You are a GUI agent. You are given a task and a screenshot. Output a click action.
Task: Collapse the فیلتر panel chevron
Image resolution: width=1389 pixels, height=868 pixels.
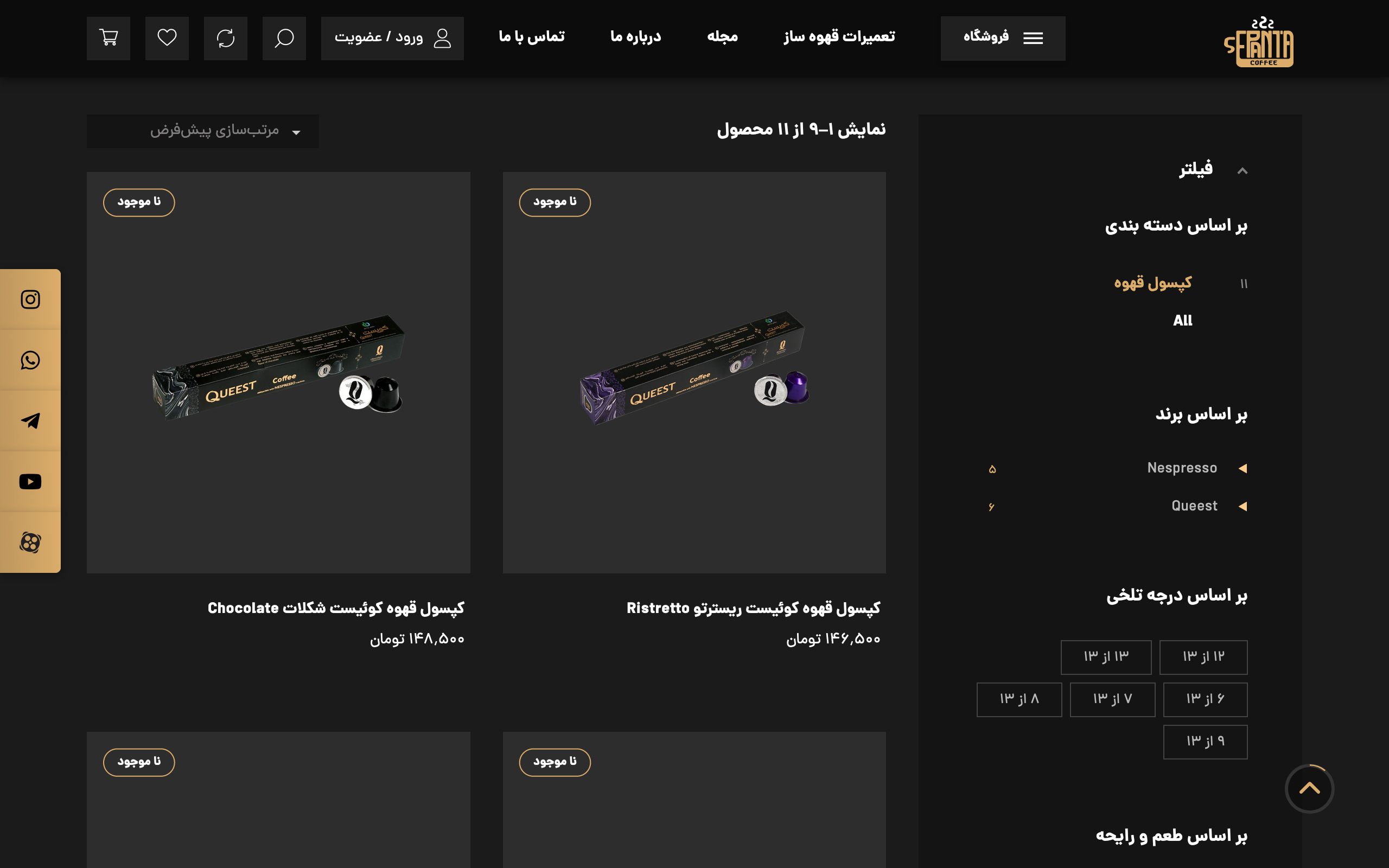click(1242, 170)
